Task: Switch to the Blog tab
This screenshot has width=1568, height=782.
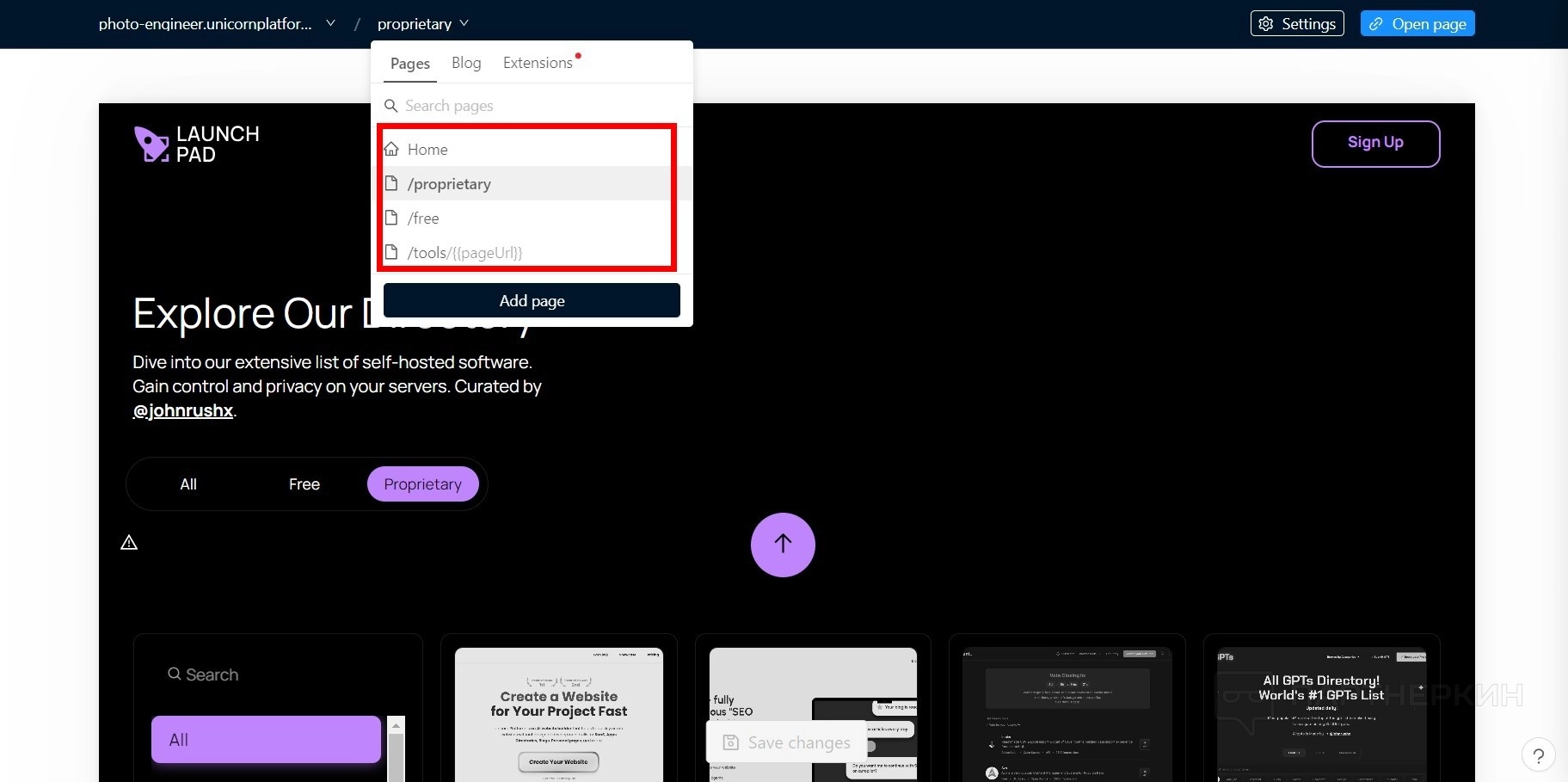Action: (x=466, y=63)
